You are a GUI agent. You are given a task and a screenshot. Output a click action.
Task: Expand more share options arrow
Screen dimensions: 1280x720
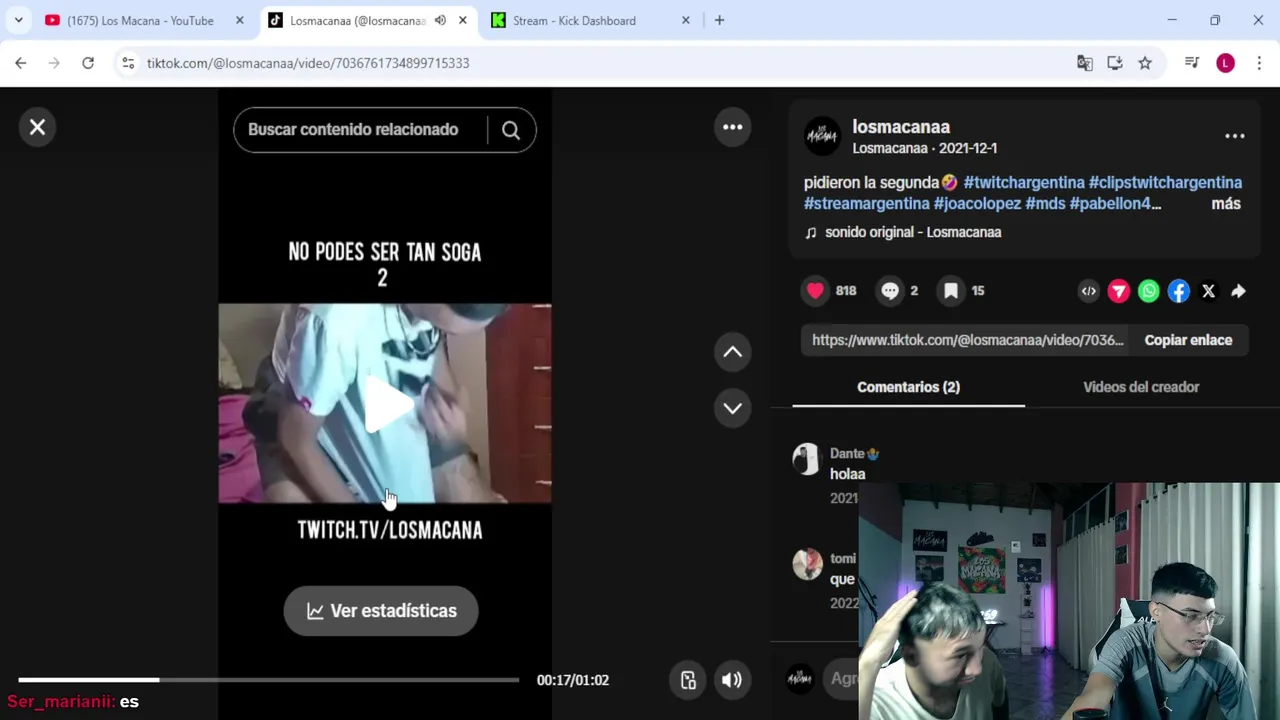click(x=1238, y=291)
